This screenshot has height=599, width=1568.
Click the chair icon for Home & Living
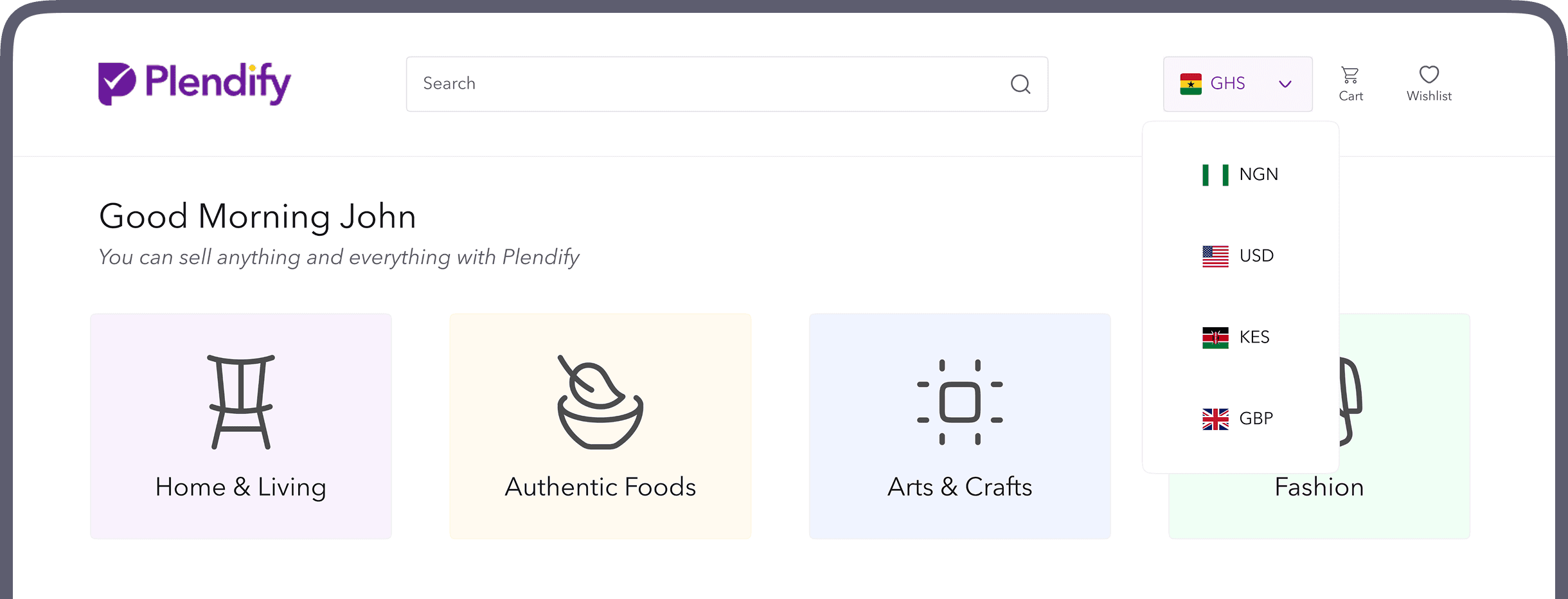241,401
